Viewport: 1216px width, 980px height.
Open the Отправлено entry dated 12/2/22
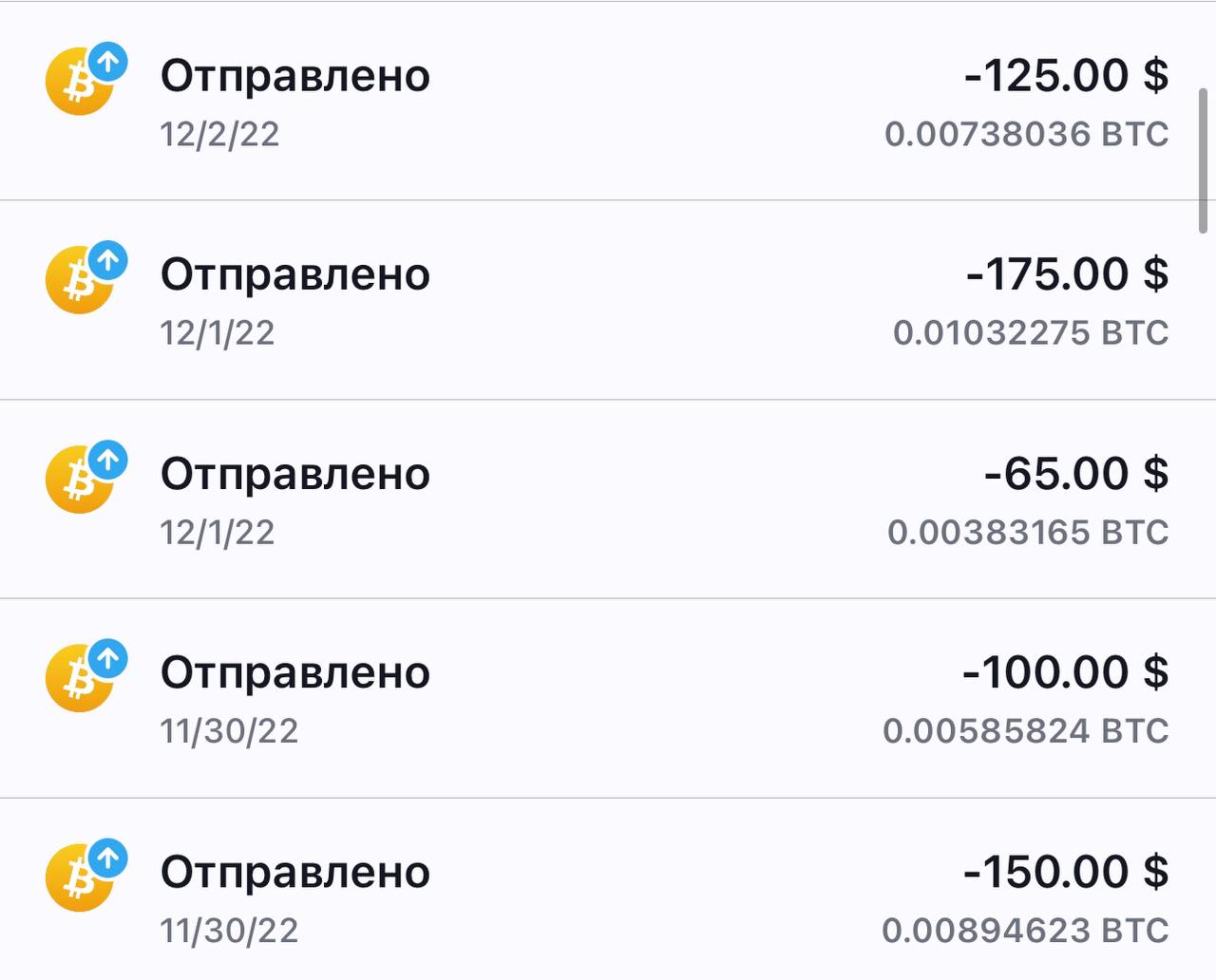(x=294, y=76)
